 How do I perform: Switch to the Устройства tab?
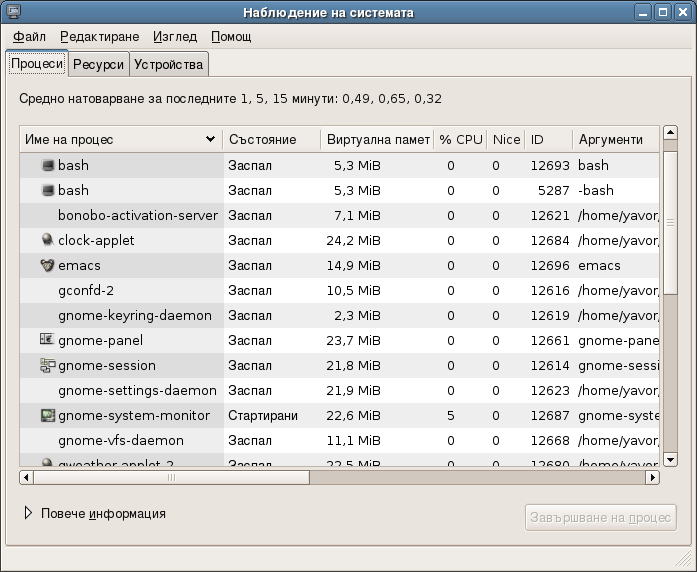coord(168,64)
